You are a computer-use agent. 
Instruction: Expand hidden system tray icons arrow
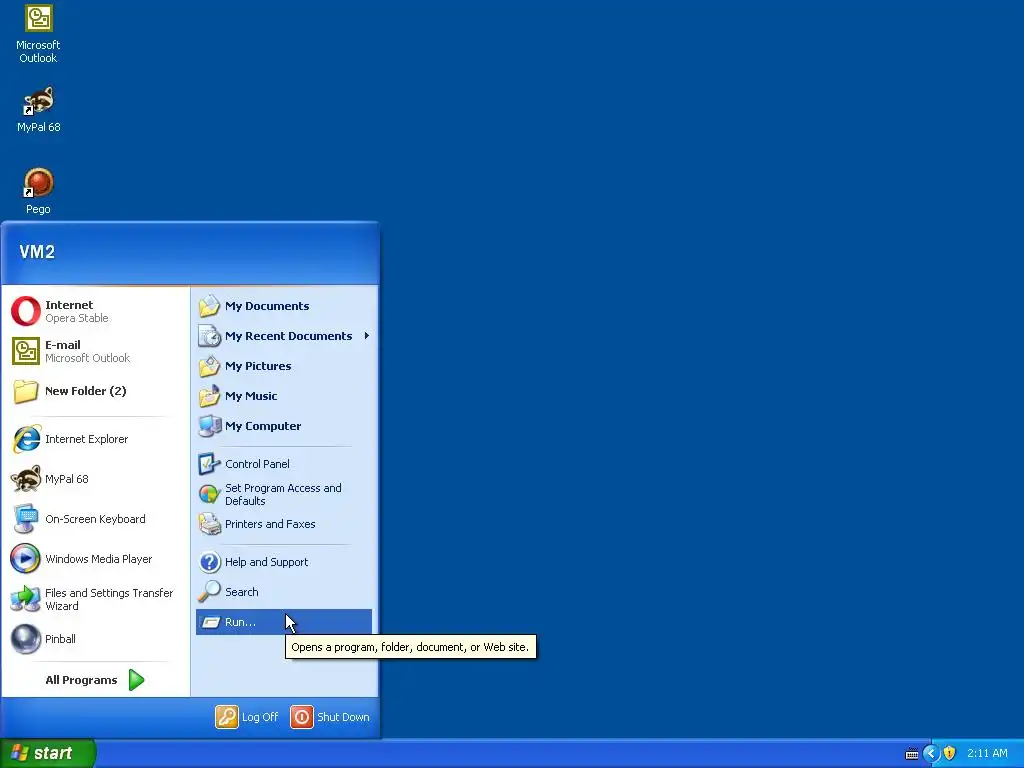pyautogui.click(x=931, y=754)
